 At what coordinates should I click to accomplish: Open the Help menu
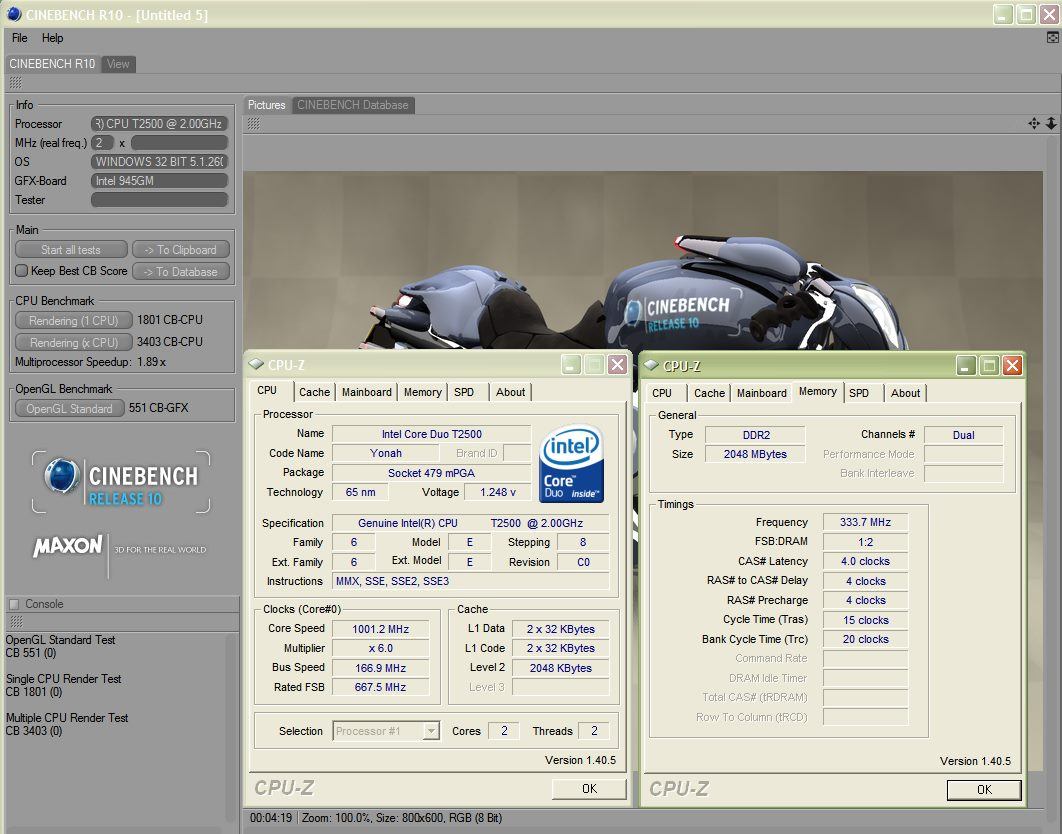coord(52,38)
